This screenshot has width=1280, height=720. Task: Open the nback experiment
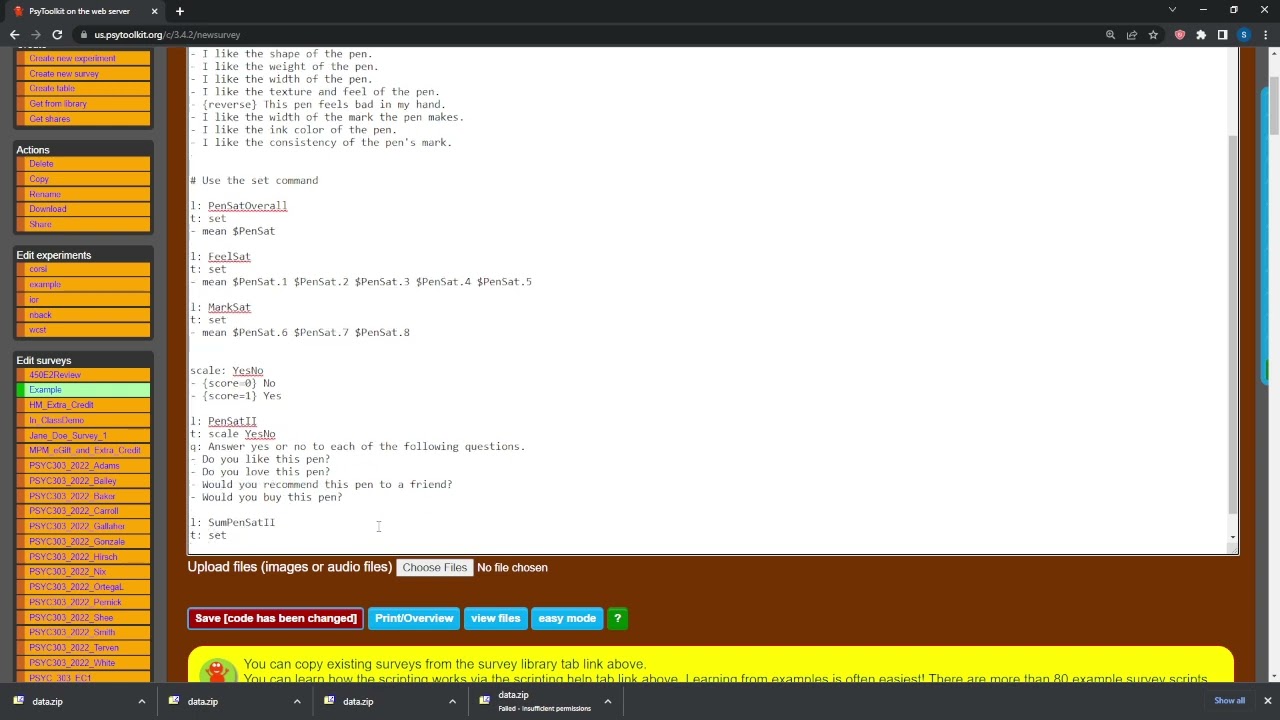pyautogui.click(x=40, y=315)
